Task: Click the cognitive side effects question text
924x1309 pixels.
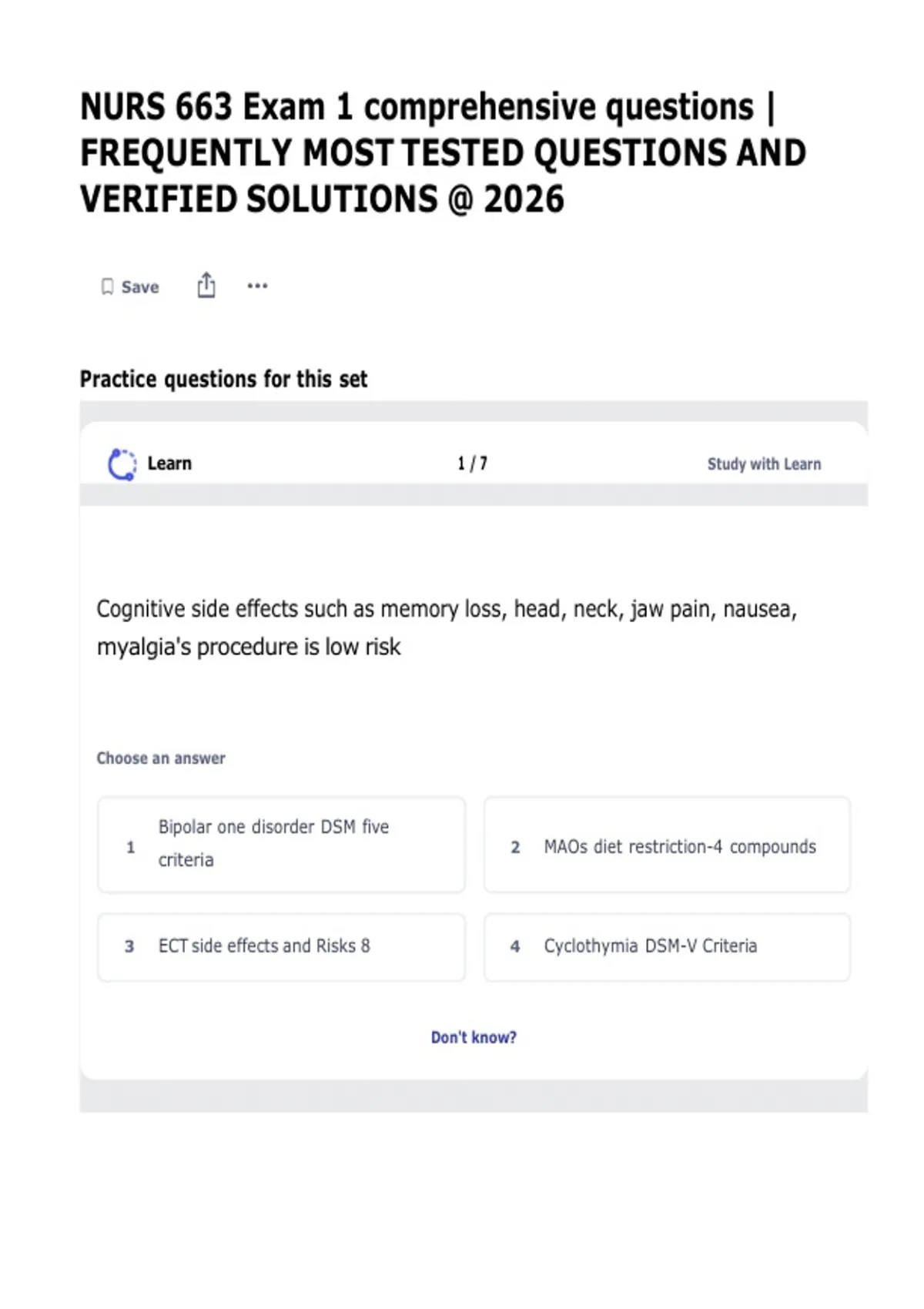Action: tap(447, 628)
